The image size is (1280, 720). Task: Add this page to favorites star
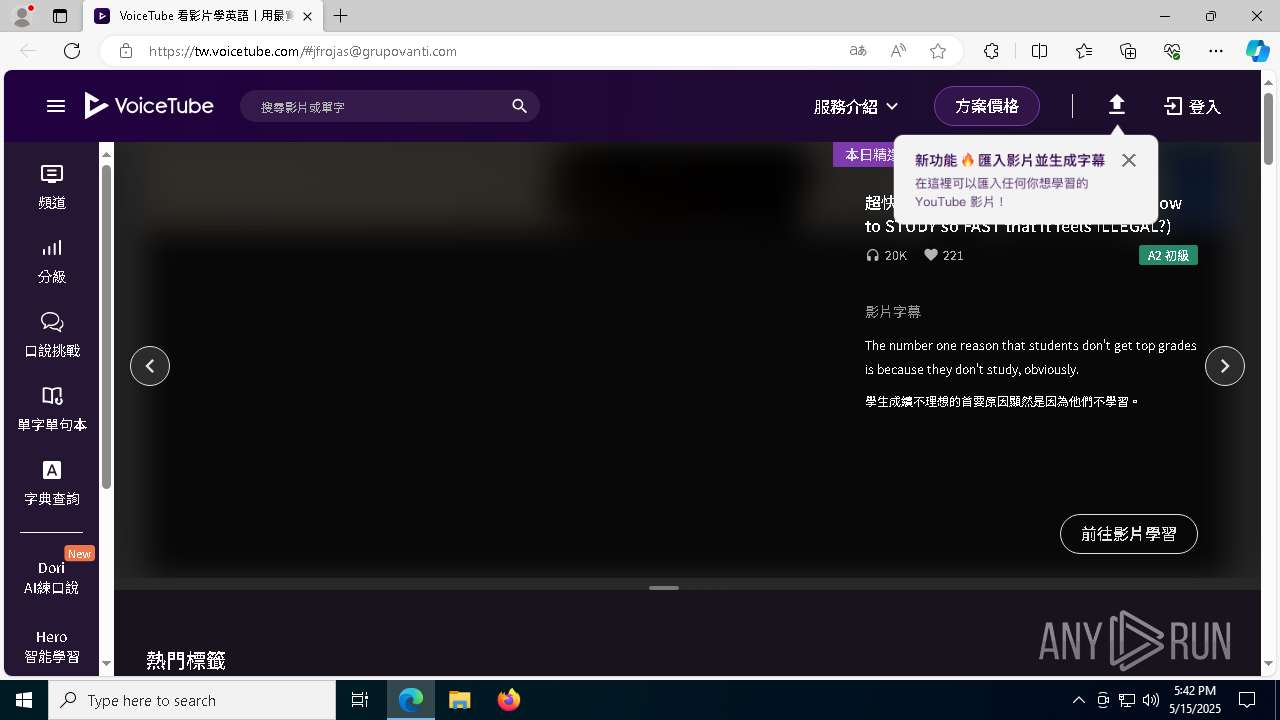pyautogui.click(x=938, y=51)
